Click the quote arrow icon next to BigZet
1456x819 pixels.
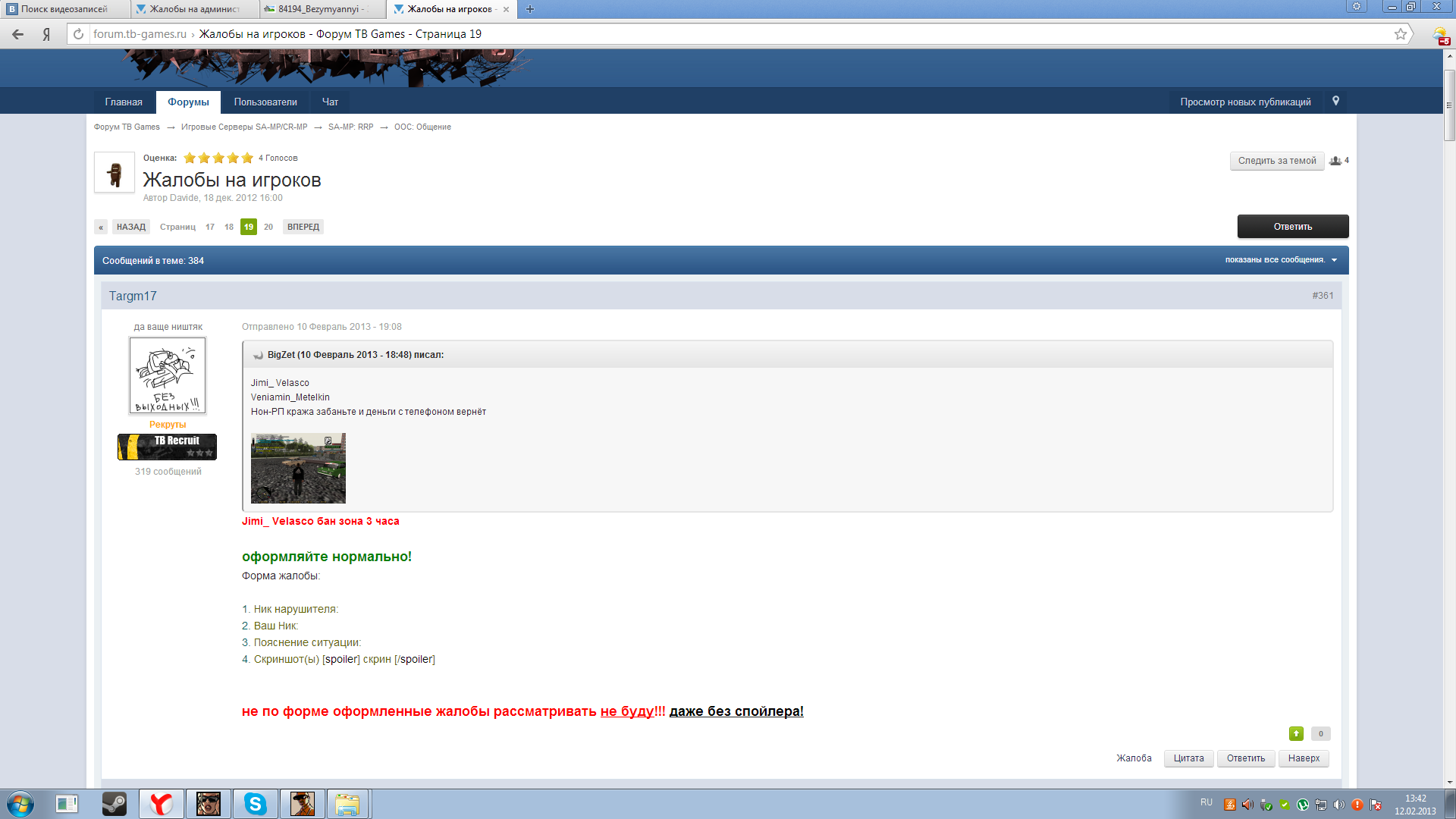pos(258,355)
